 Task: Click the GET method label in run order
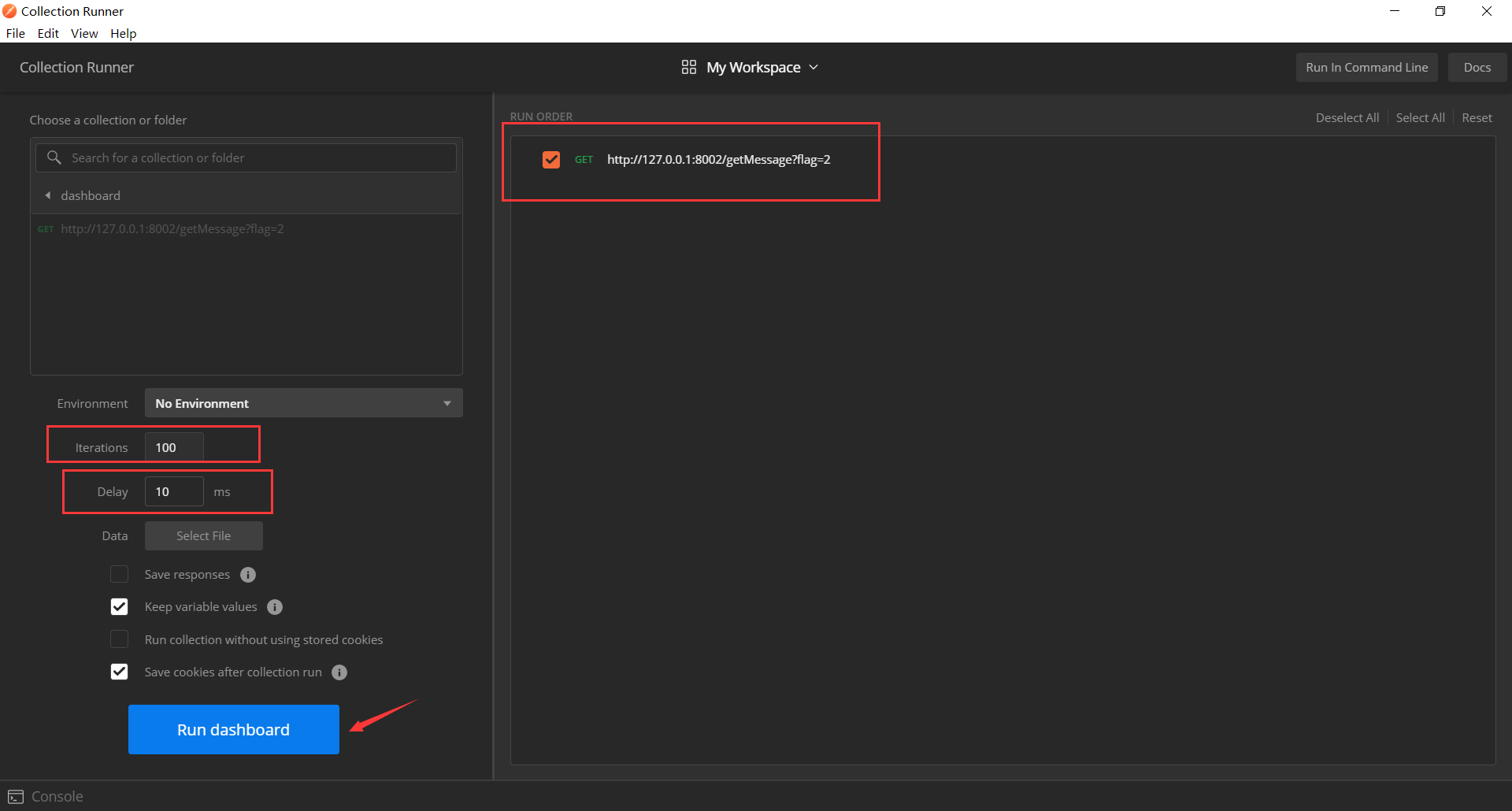584,160
